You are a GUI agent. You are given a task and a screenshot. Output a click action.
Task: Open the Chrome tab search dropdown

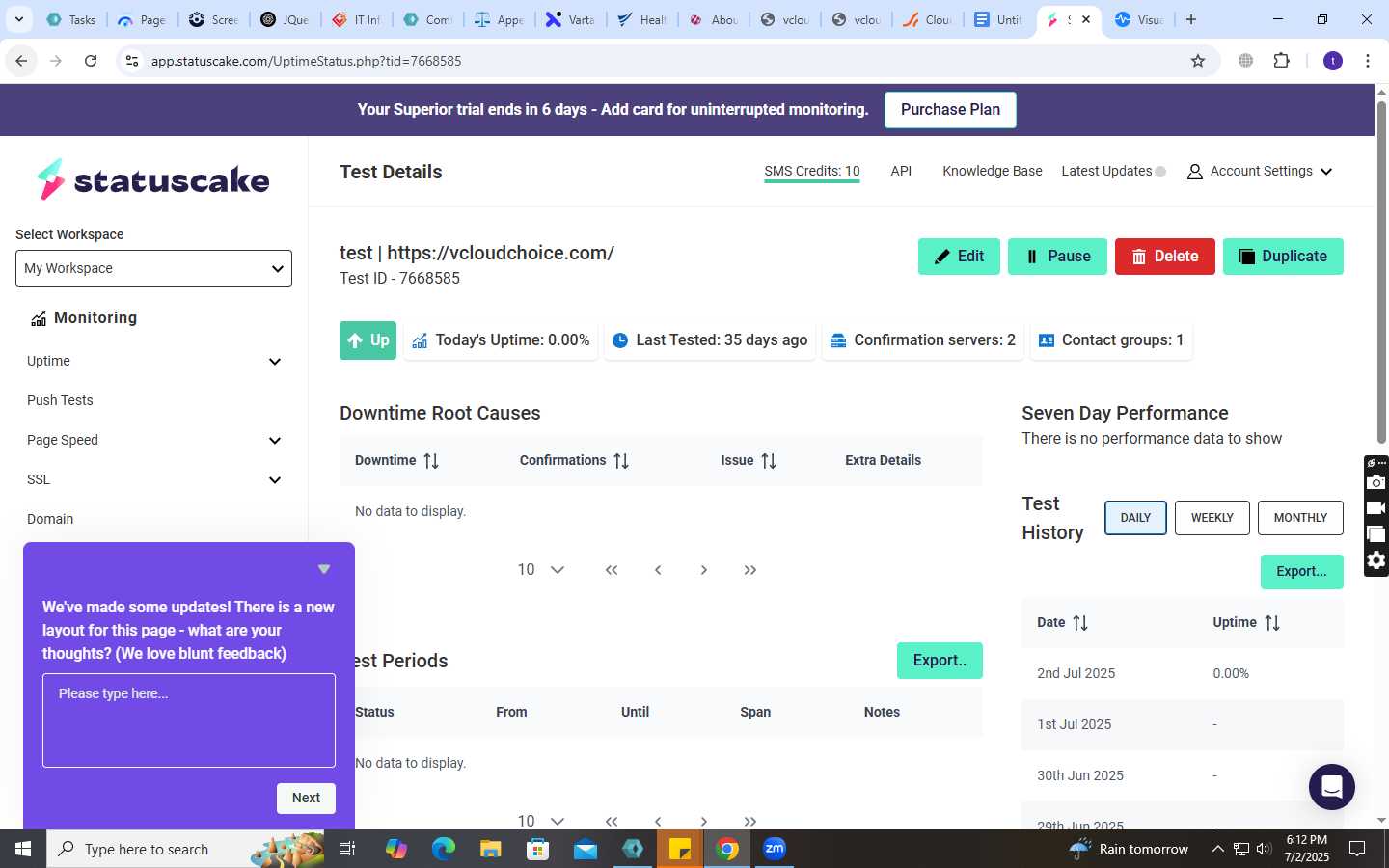point(18,19)
